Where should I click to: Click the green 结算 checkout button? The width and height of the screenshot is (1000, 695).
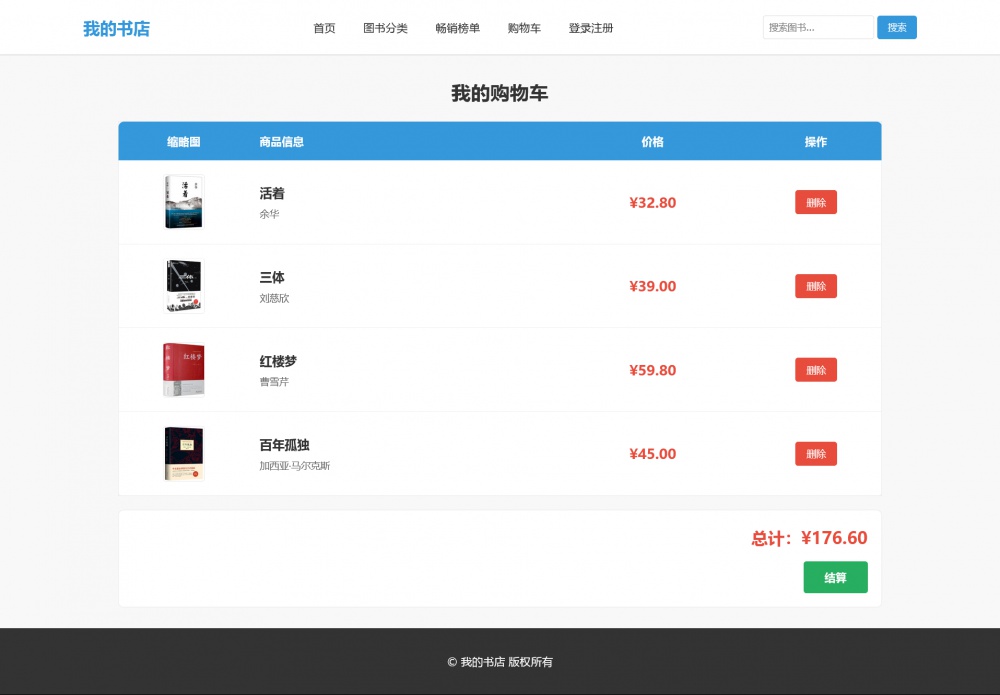point(835,577)
